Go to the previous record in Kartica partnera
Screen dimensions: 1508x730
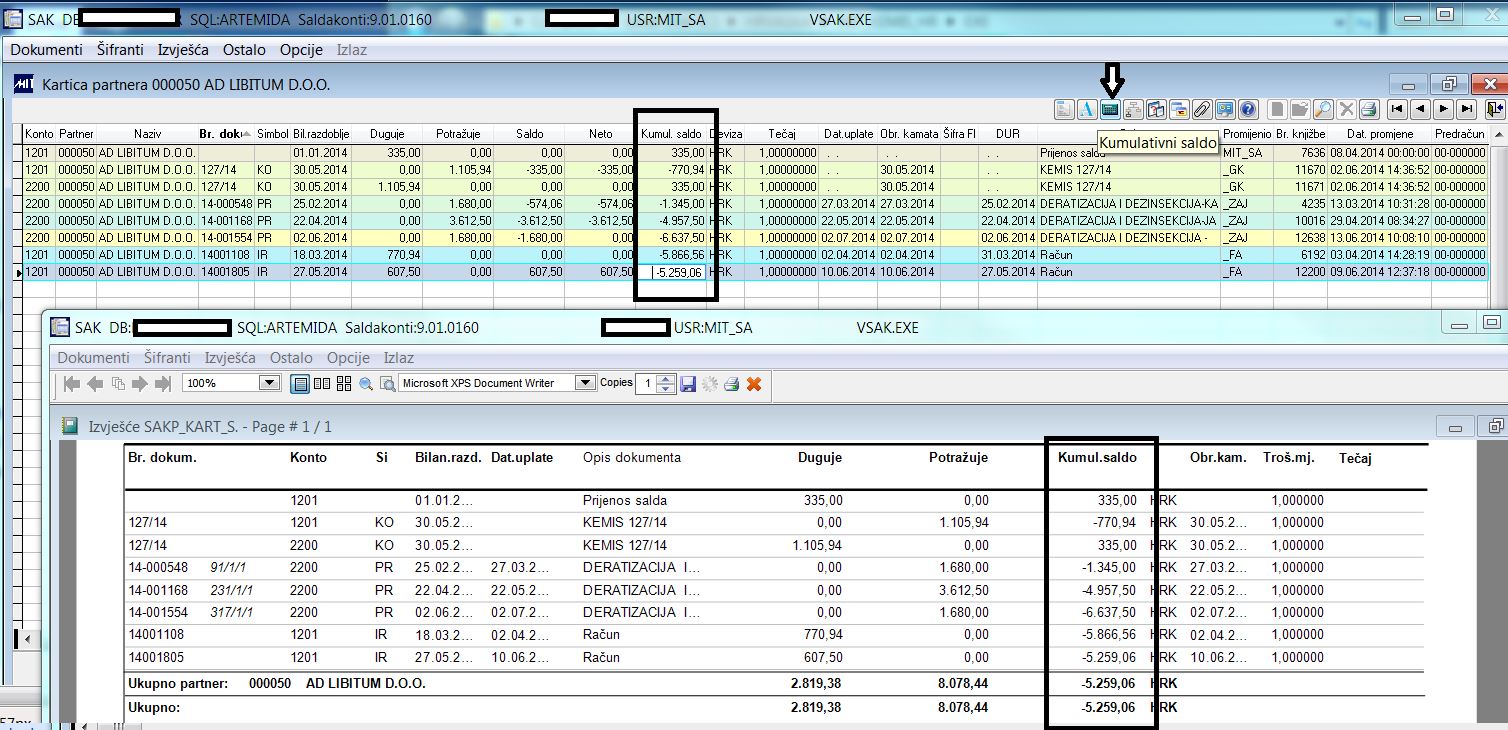coord(1420,110)
